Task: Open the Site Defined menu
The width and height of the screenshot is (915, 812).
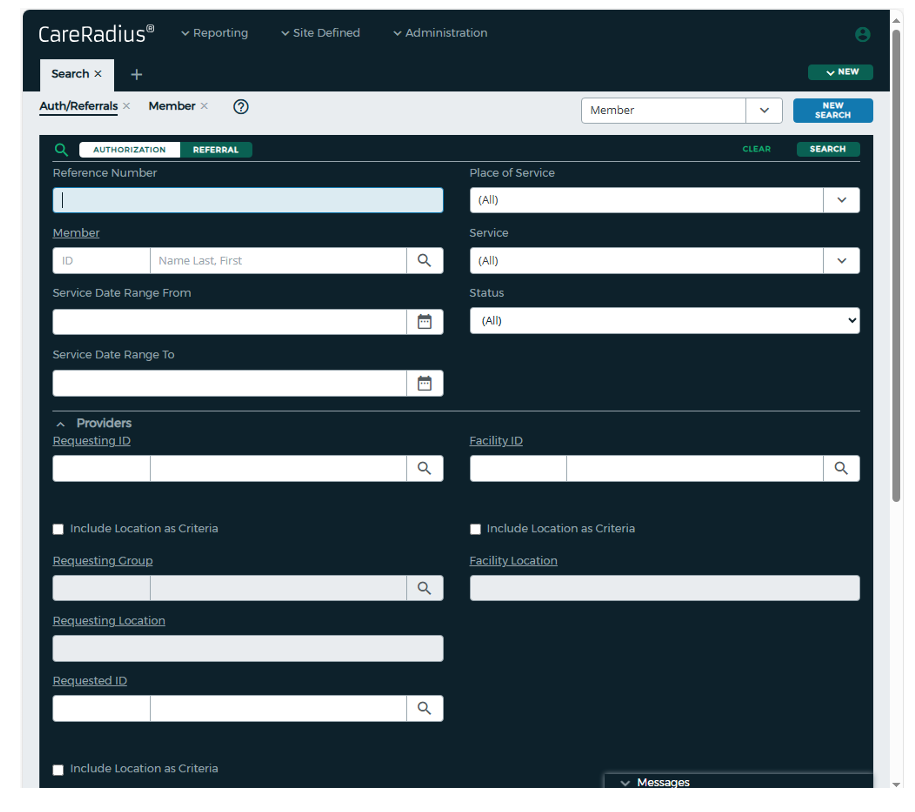Action: pyautogui.click(x=320, y=33)
